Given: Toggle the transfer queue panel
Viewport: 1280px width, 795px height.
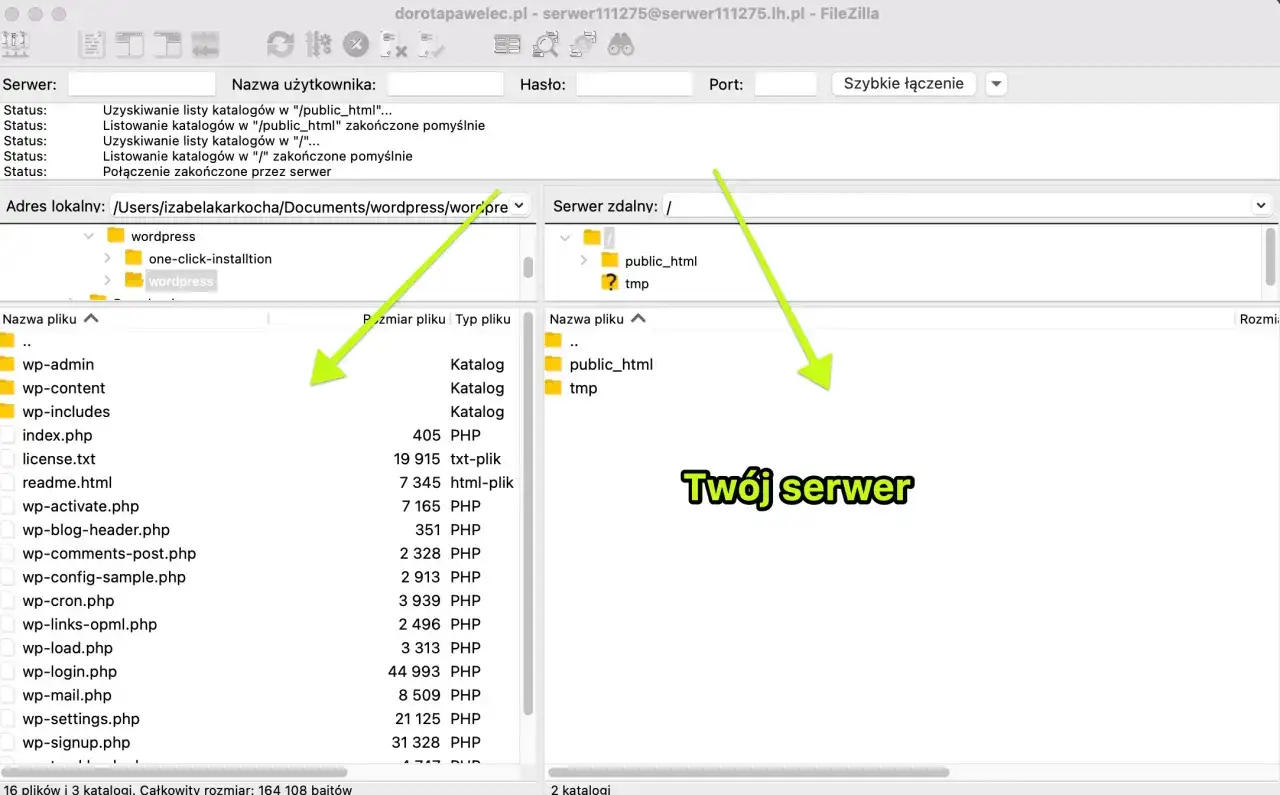Looking at the screenshot, I should (204, 44).
